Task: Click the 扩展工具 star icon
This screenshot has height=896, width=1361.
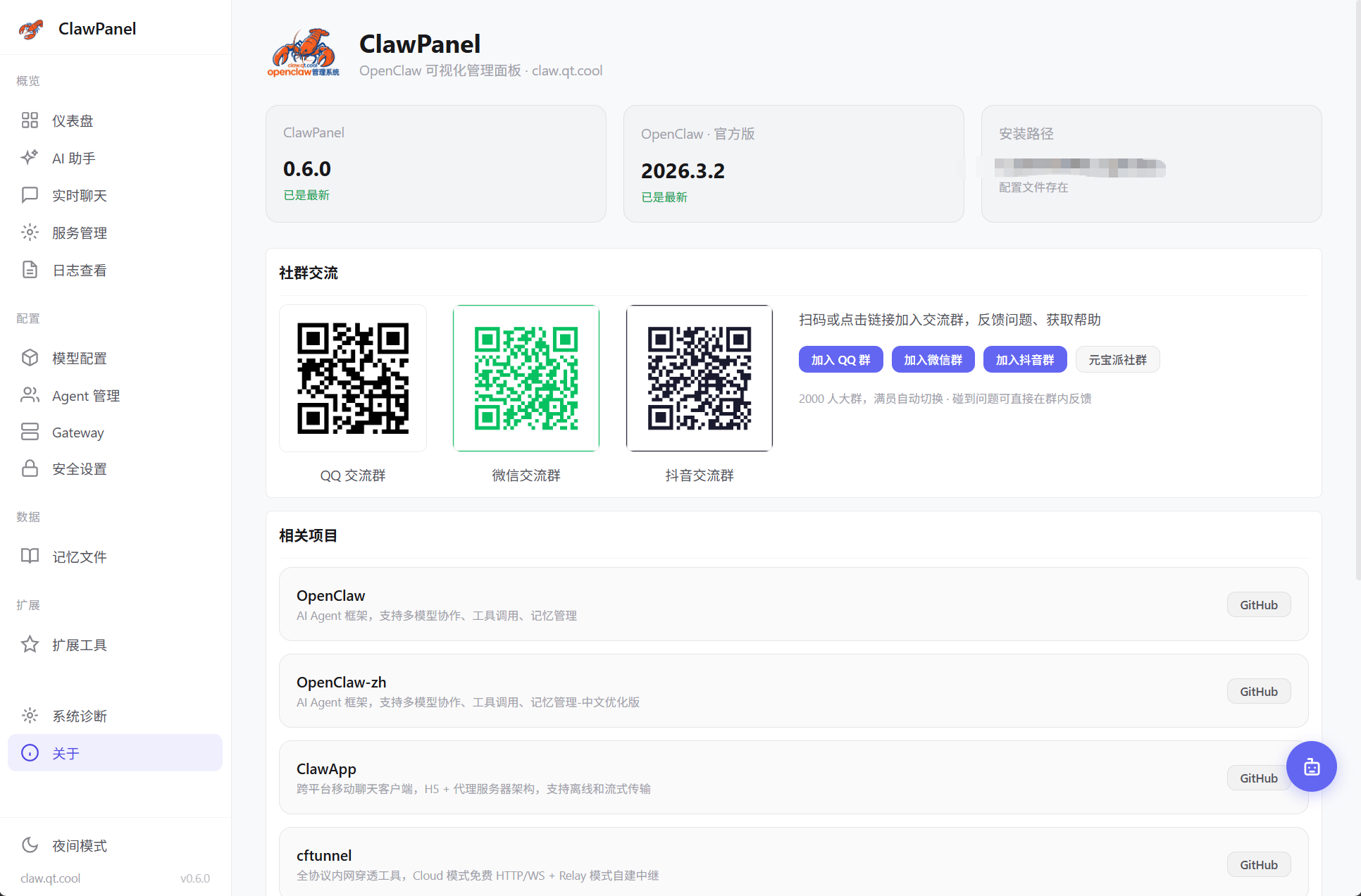Action: click(30, 645)
